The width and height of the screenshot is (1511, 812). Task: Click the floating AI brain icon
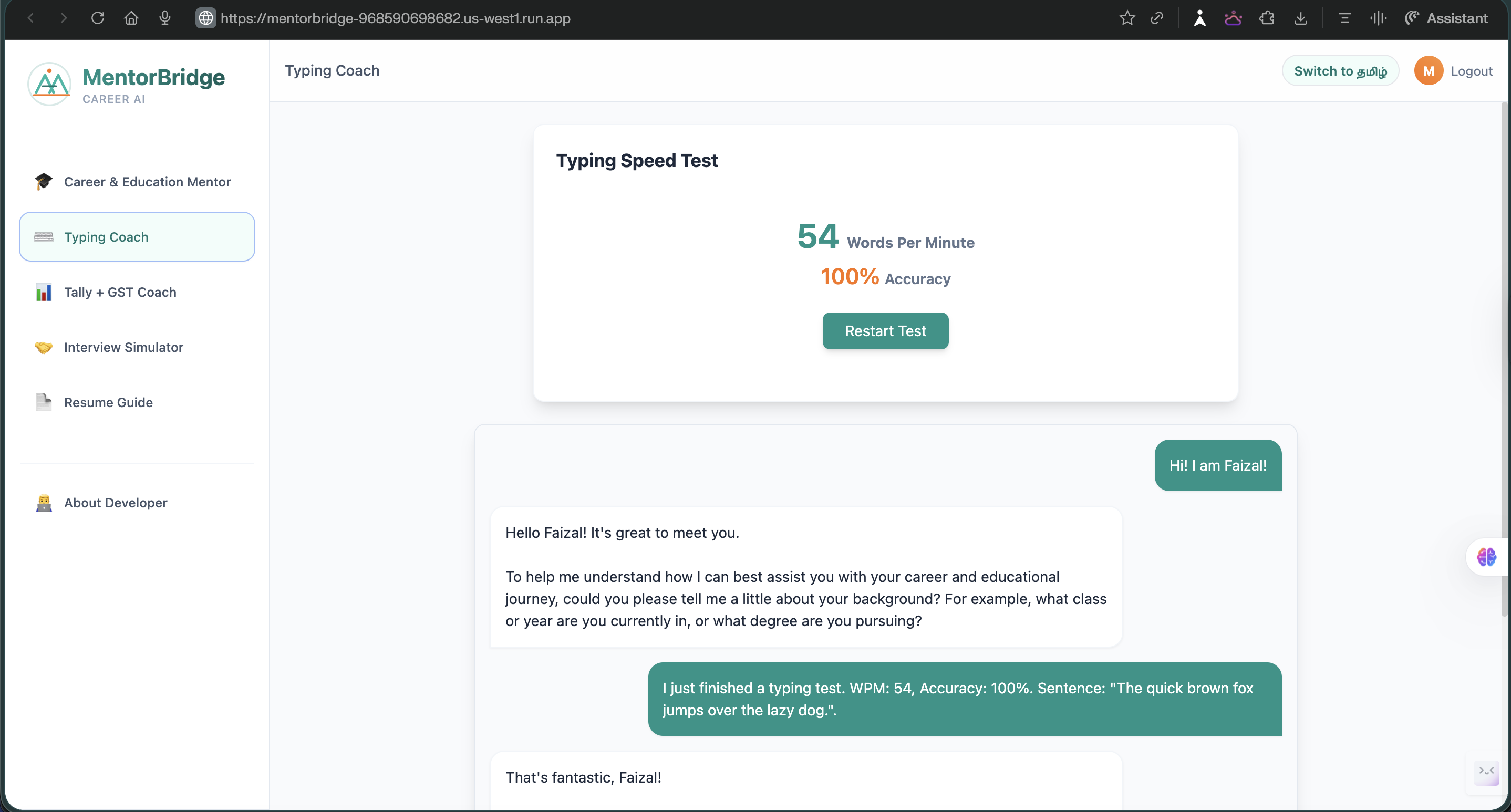coord(1486,556)
